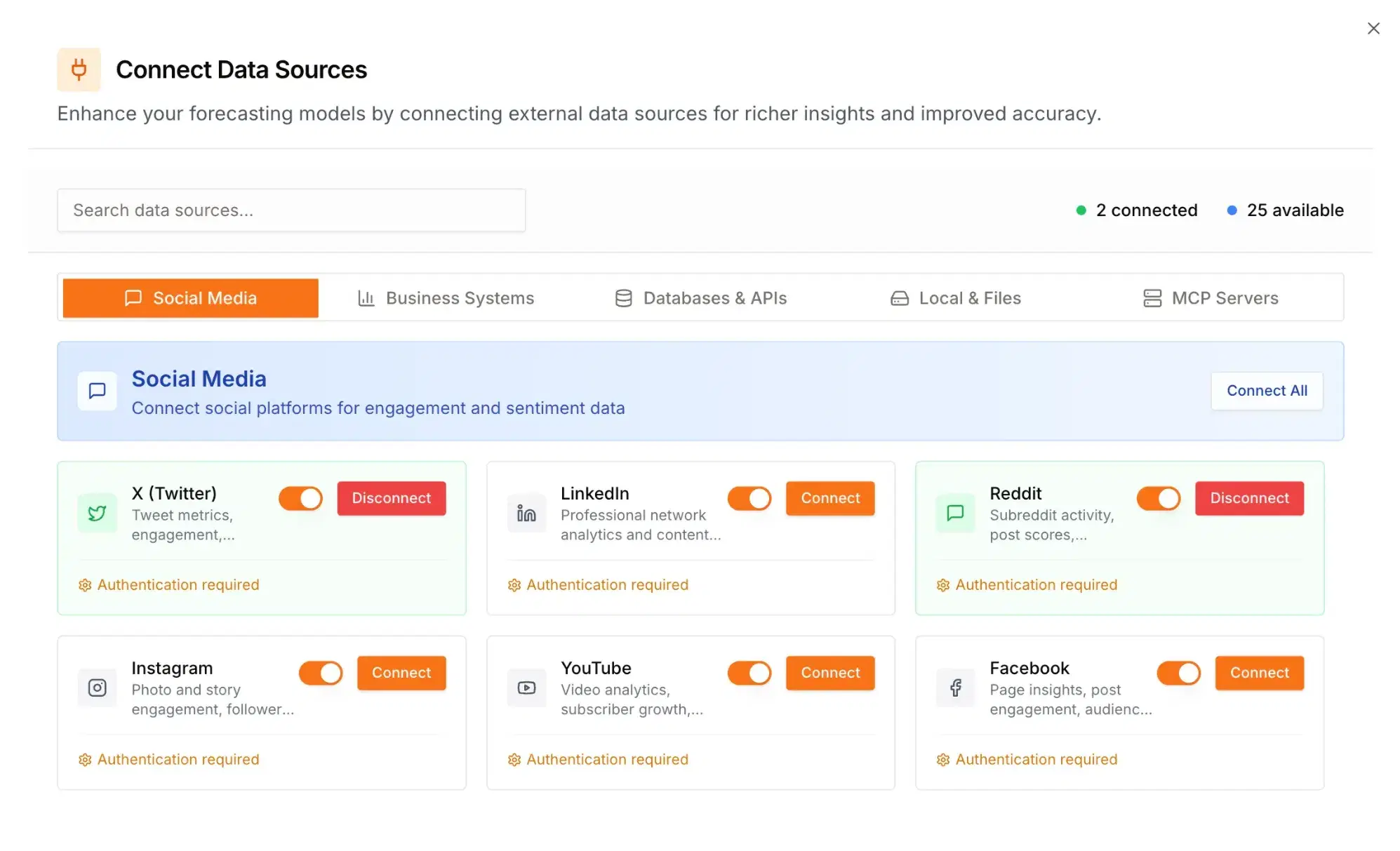
Task: Select the Instagram camera icon
Action: pos(97,688)
